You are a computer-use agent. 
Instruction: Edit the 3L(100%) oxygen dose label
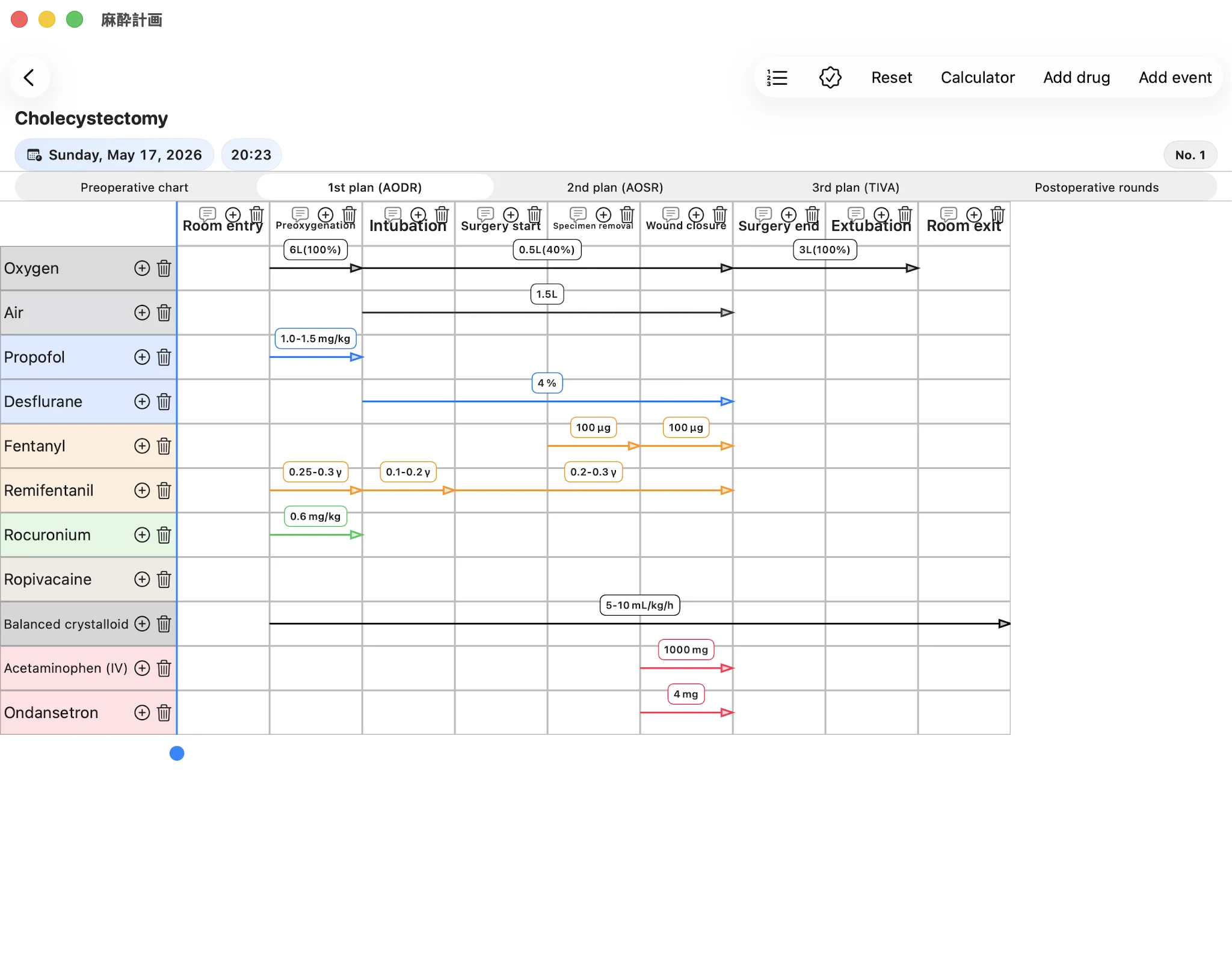coord(825,250)
